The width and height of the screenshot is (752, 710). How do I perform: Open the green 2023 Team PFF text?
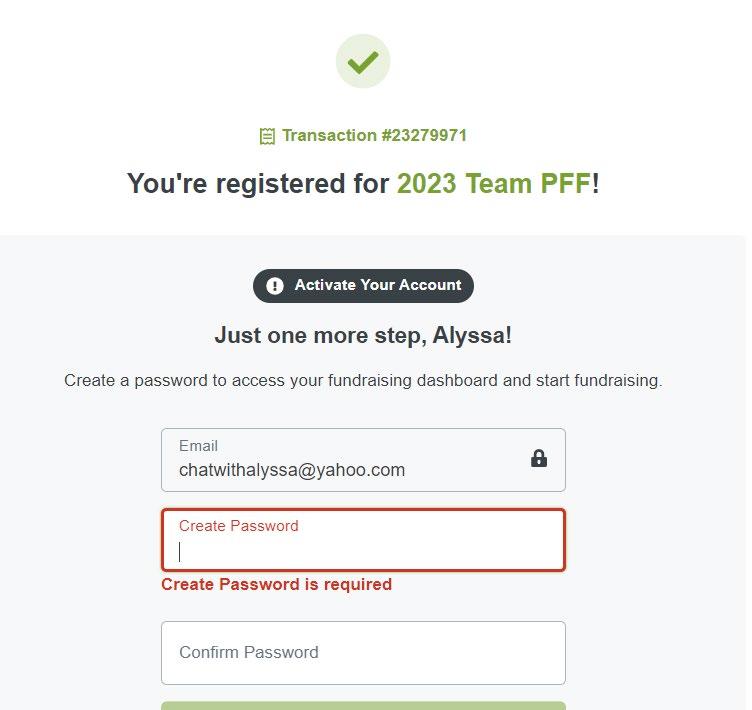[494, 184]
